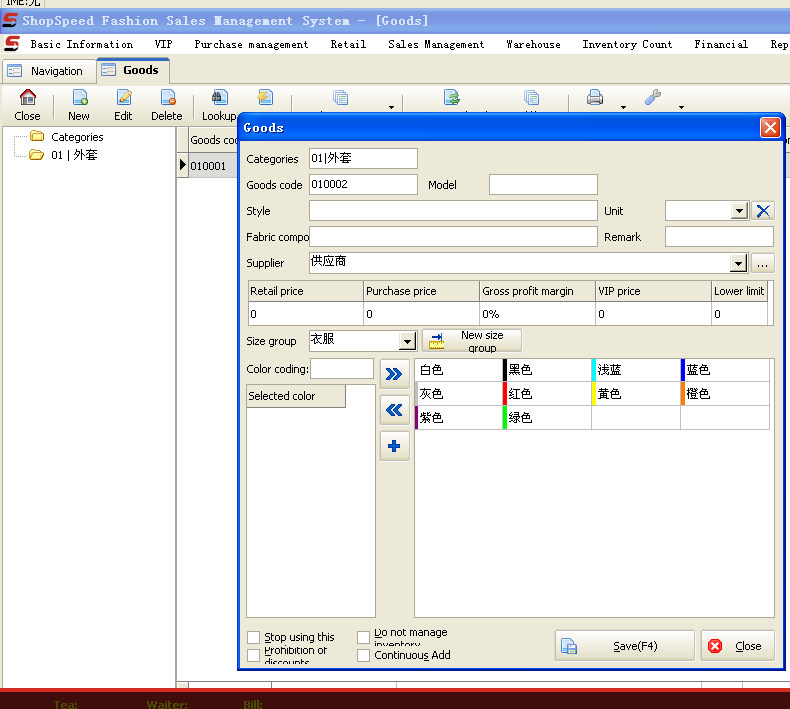Click the Close home toolbar icon

27,97
